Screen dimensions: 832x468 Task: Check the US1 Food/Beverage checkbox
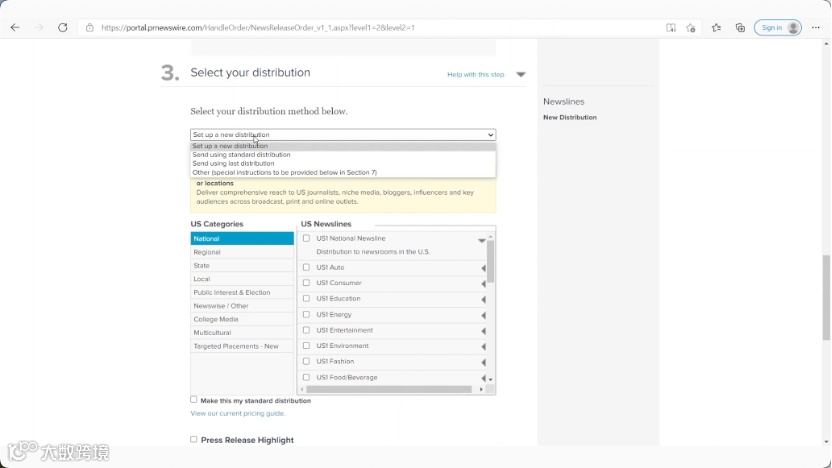point(306,377)
